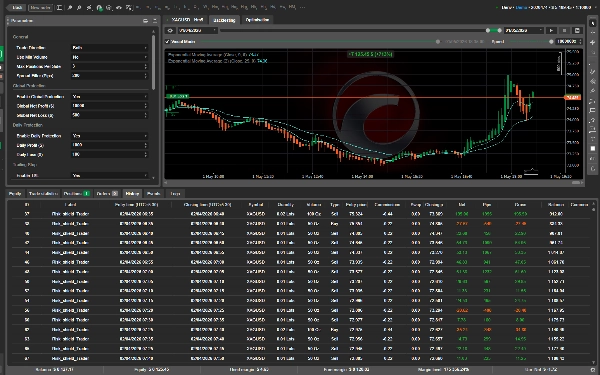Image resolution: width=600 pixels, height=375 pixels.
Task: Click the green-dot cBot icon in top toolbar
Action: tap(99, 7)
